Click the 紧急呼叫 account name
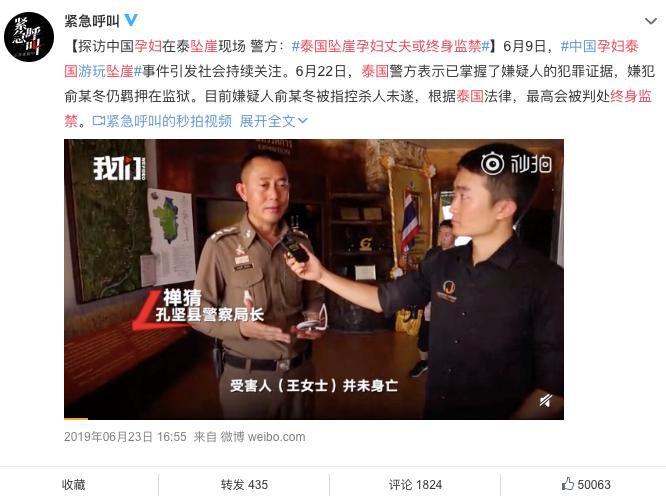 92,20
